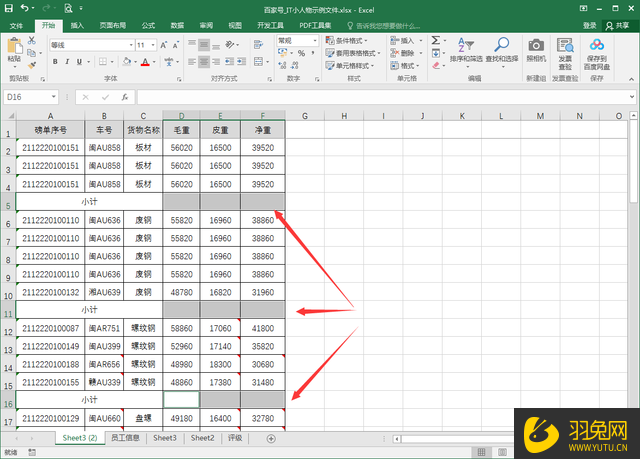Switch to the 数据 ribbon tab

(x=177, y=26)
